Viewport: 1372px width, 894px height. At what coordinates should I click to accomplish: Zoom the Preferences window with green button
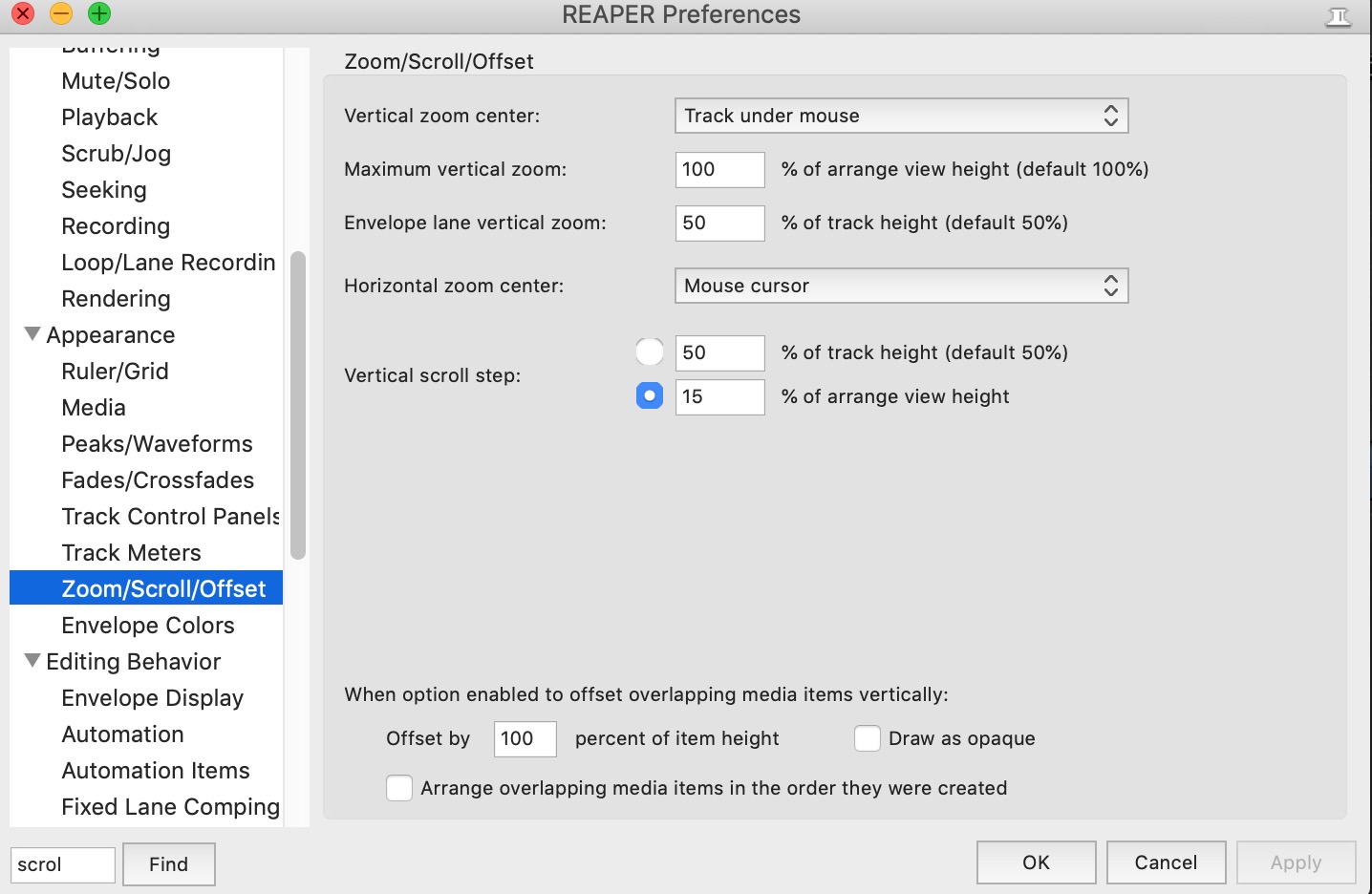pos(99,13)
